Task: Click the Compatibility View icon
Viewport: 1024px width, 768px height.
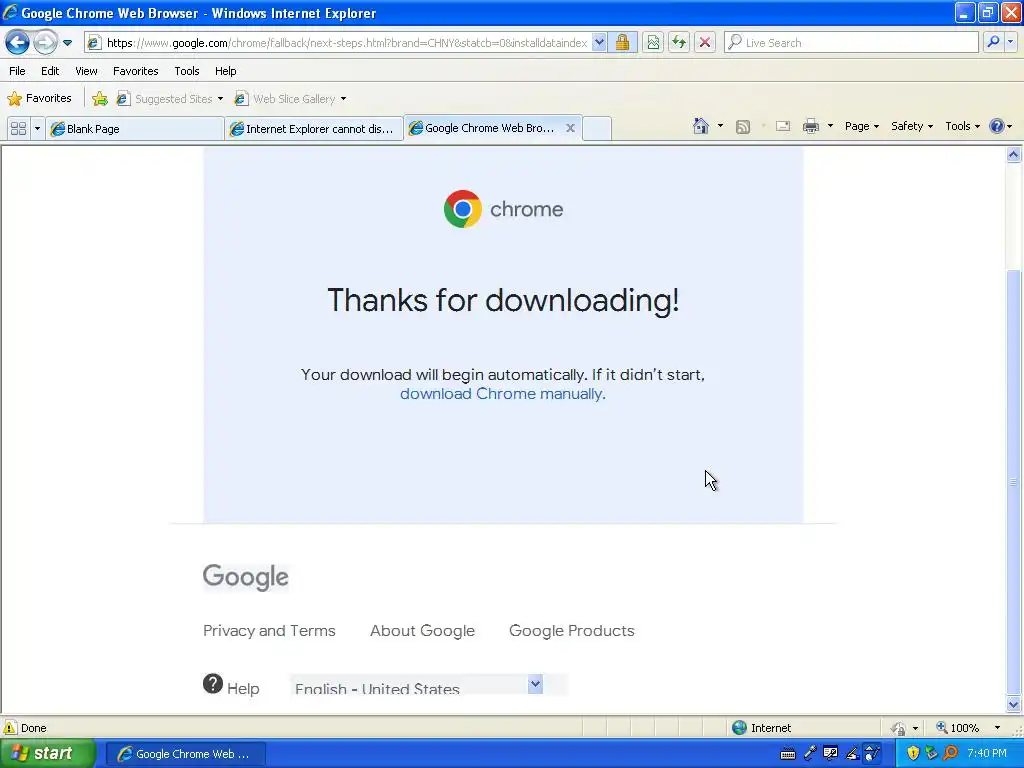Action: click(x=652, y=42)
